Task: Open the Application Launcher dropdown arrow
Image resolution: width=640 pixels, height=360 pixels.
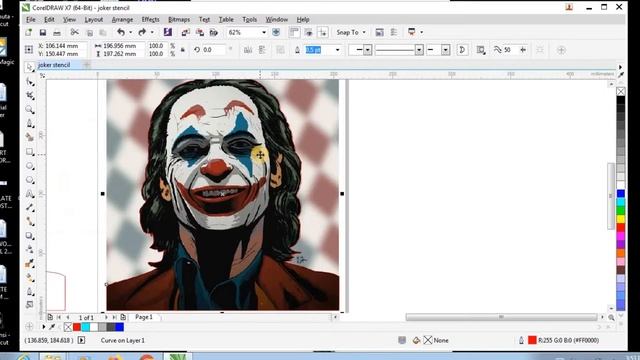Action: coord(422,32)
